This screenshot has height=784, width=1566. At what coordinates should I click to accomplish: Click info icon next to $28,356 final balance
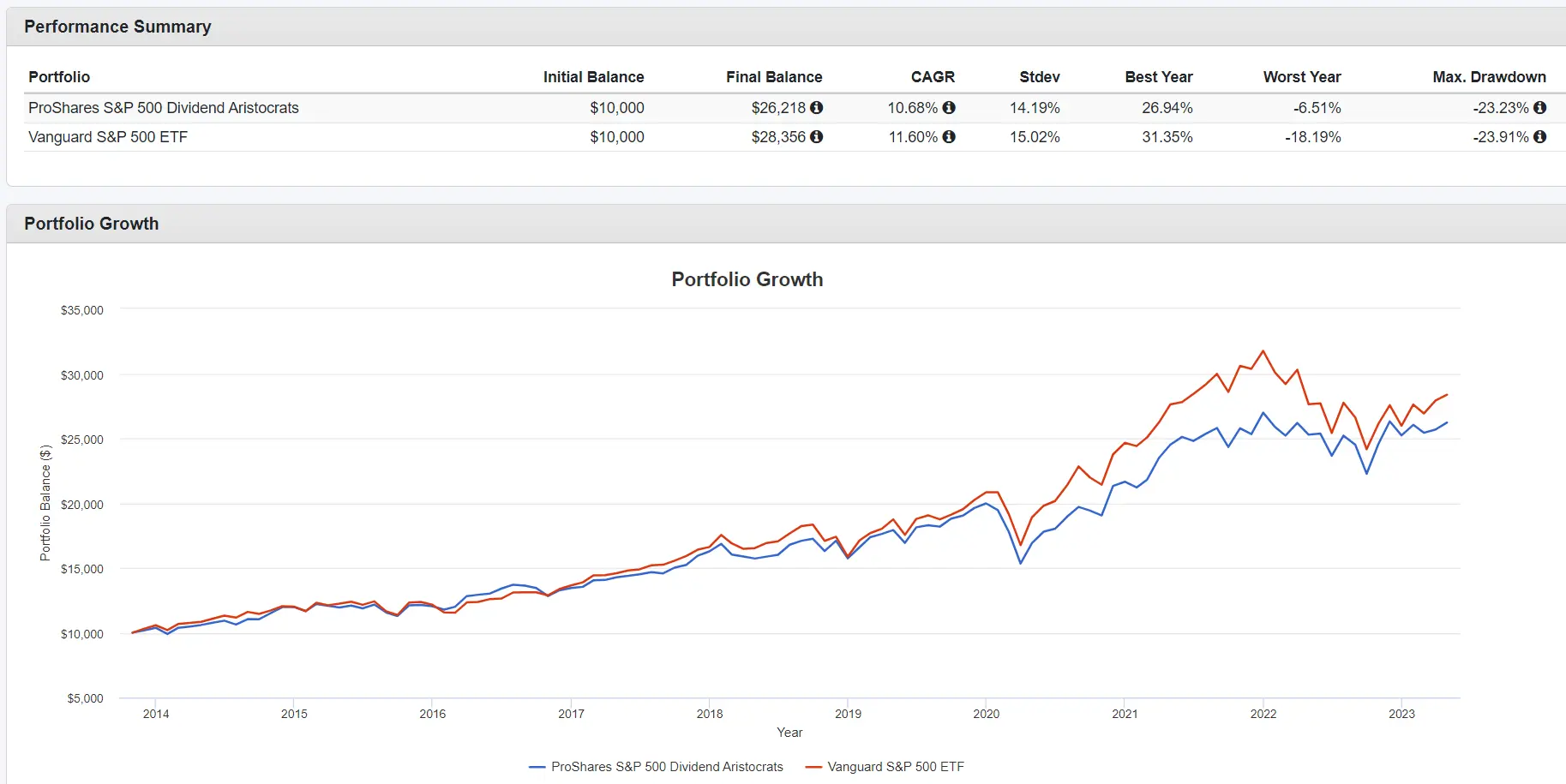pos(816,137)
